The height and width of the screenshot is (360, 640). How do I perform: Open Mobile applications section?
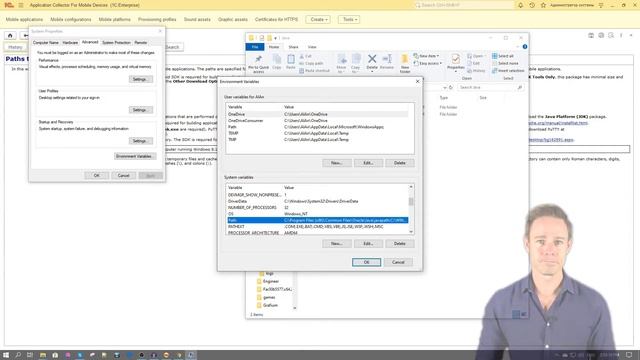[x=24, y=20]
